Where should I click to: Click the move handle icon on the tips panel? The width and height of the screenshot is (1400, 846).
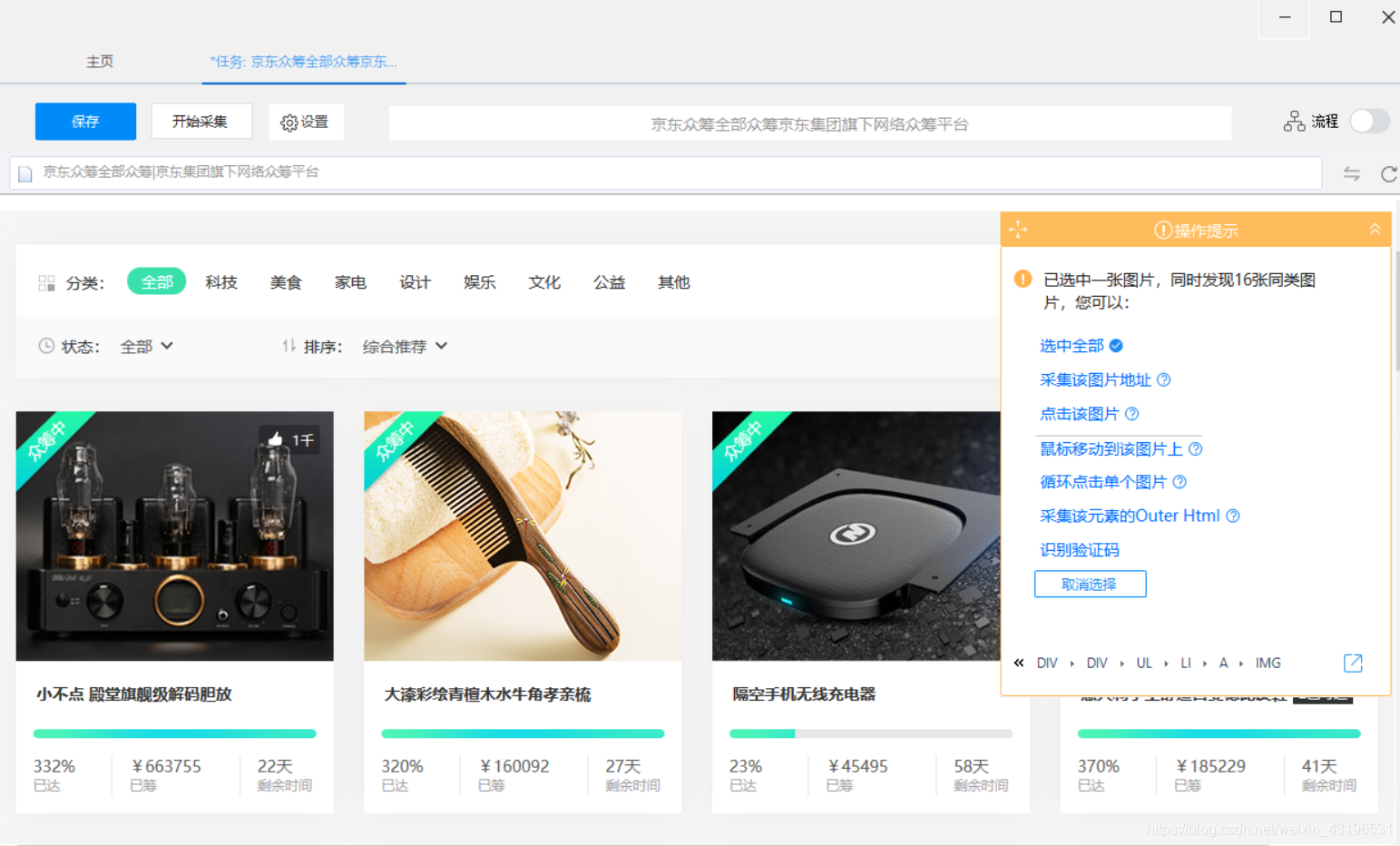[1018, 229]
